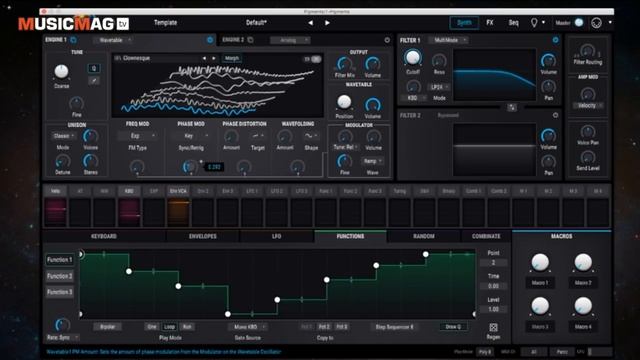Switch to the Seq view
The height and width of the screenshot is (360, 640).
513,23
